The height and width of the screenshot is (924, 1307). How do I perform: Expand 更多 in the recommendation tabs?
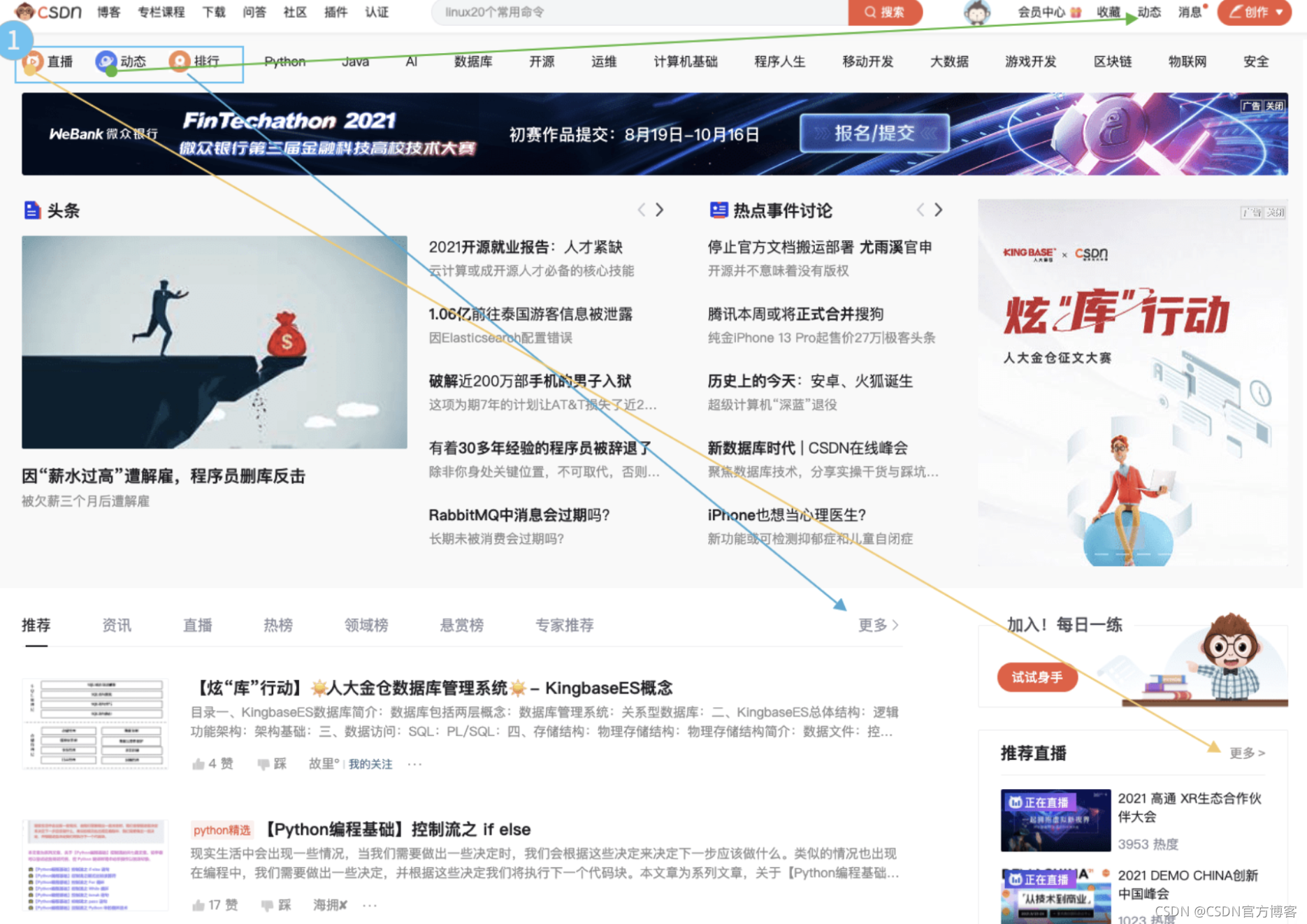coord(879,625)
